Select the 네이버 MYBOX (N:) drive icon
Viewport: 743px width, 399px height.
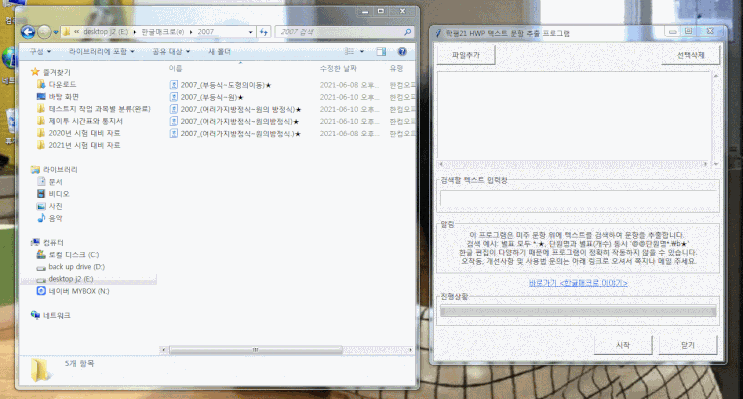click(41, 291)
